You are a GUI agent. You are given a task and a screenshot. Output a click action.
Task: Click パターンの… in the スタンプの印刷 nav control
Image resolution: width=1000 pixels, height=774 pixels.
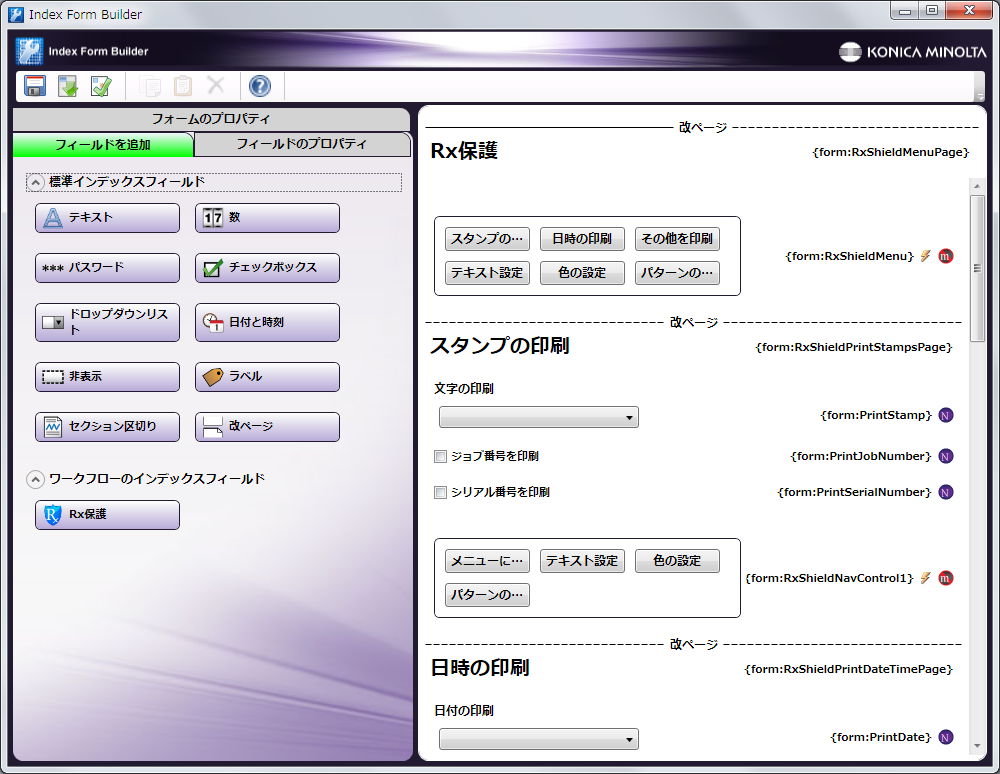(487, 595)
